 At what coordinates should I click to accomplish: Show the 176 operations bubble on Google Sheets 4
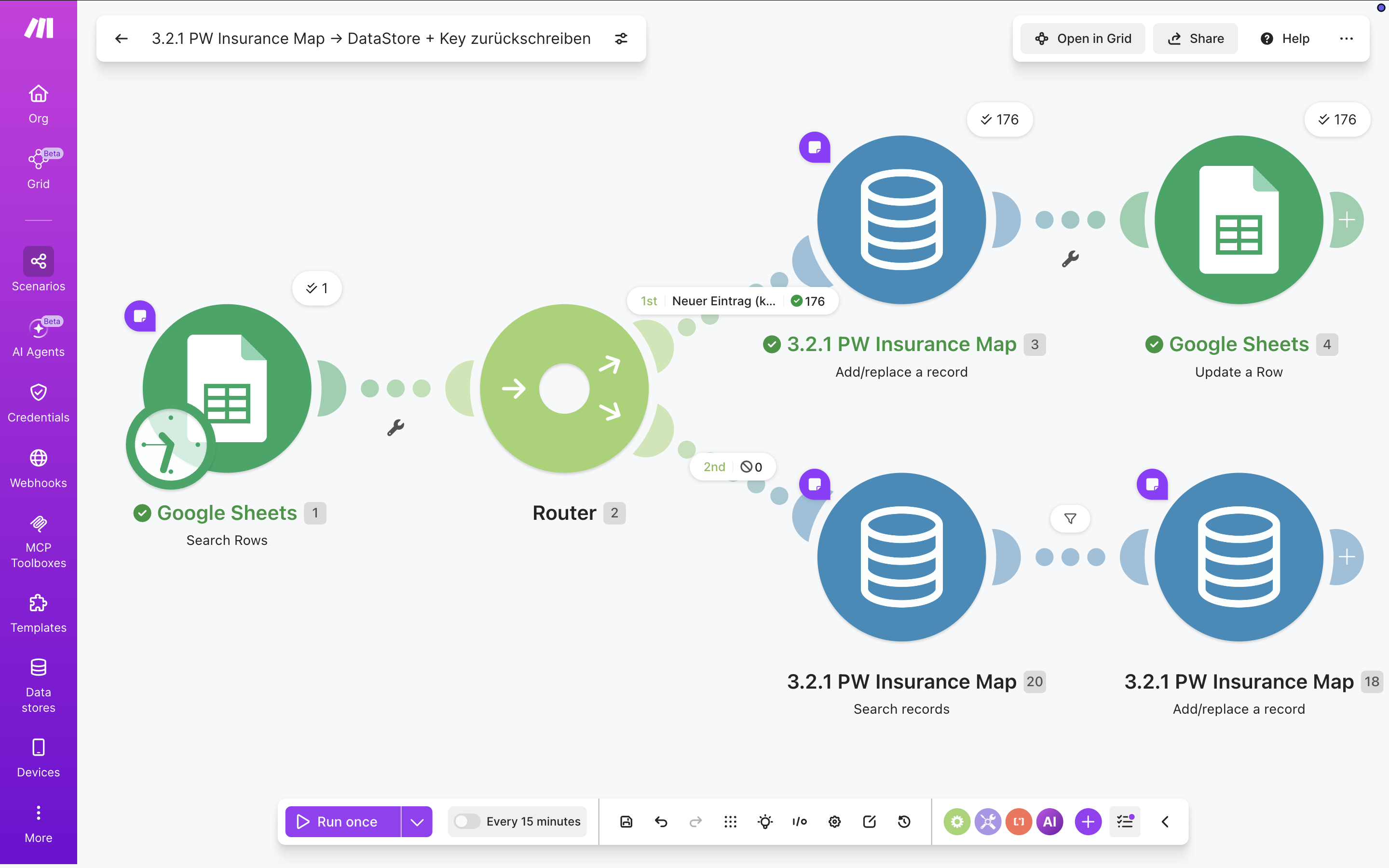pos(1337,120)
